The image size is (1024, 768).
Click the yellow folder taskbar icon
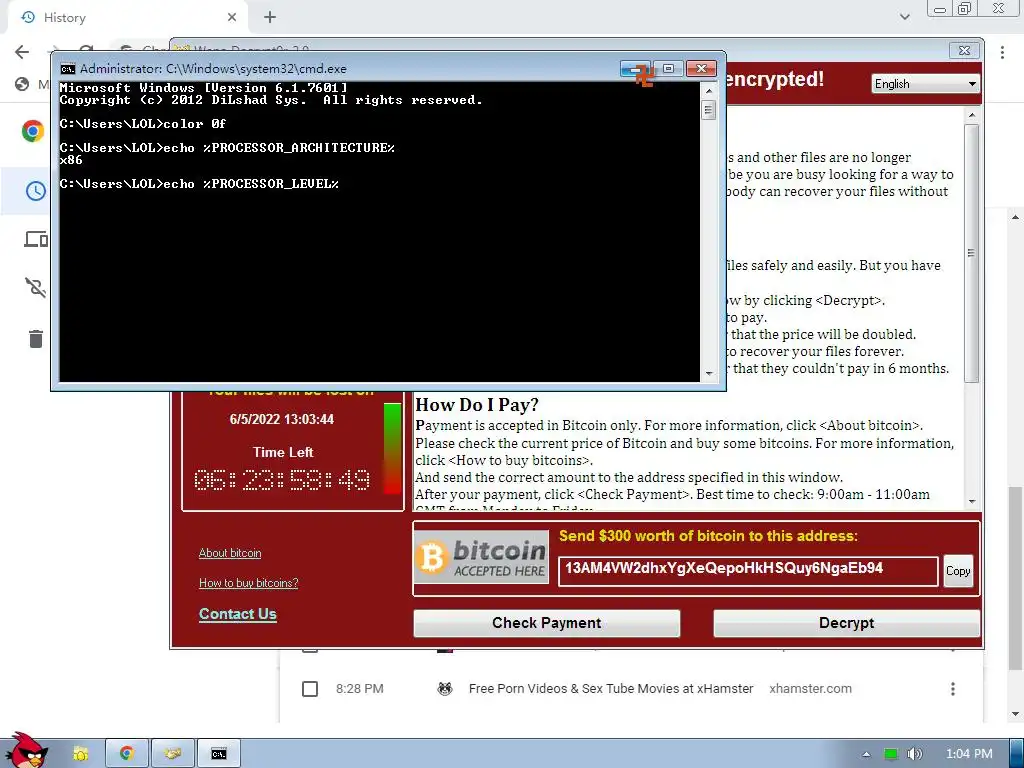click(x=80, y=754)
